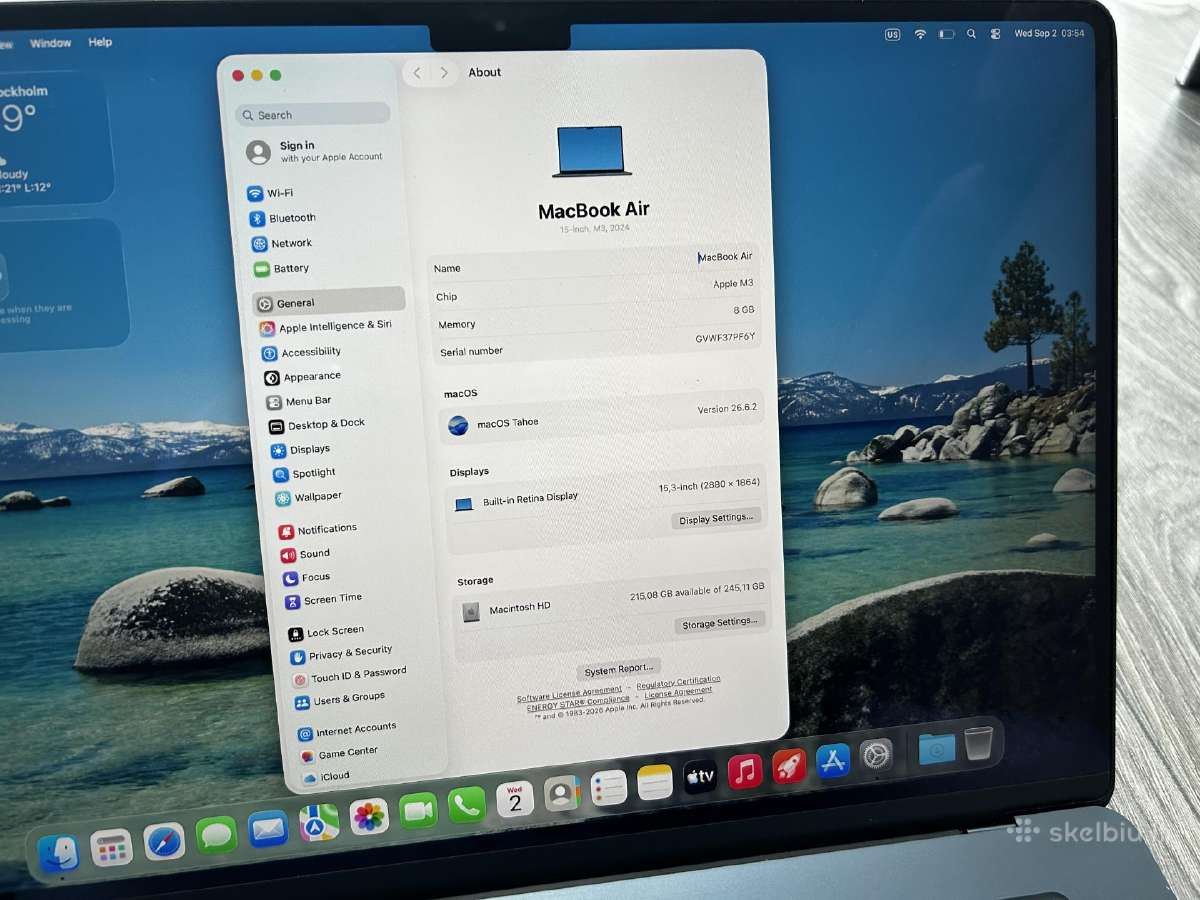Go forward with the toolbar arrow
The height and width of the screenshot is (900, 1200).
[x=444, y=73]
